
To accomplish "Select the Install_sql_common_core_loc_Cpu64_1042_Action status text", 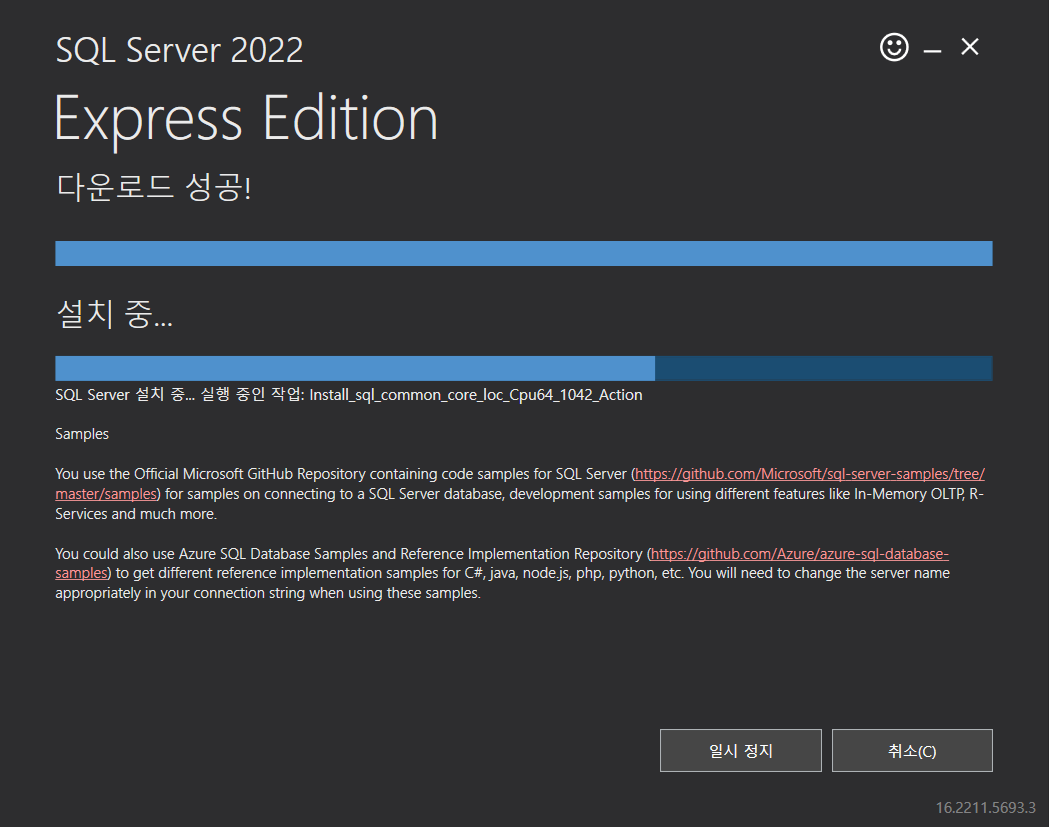I will (x=476, y=395).
